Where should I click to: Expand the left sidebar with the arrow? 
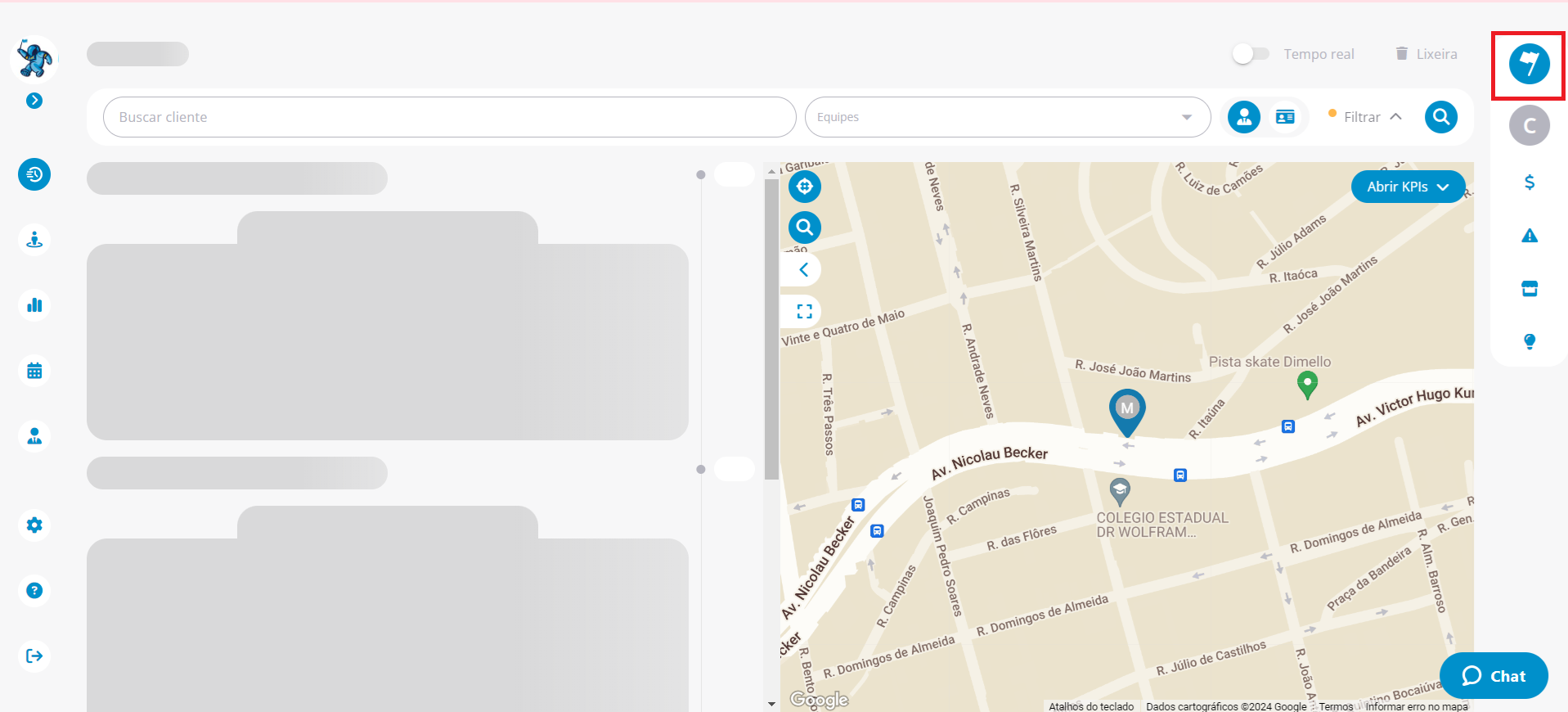click(x=34, y=101)
